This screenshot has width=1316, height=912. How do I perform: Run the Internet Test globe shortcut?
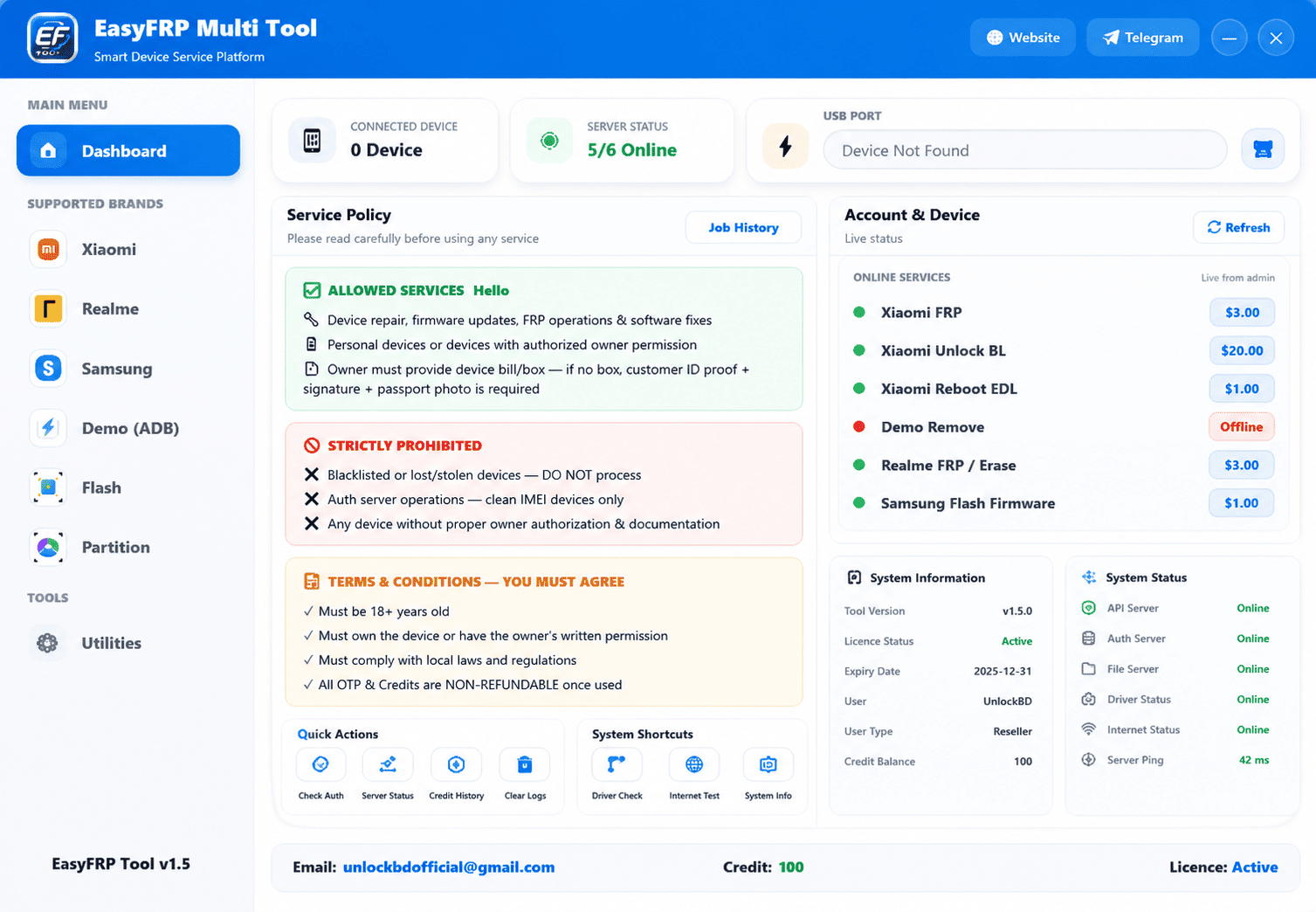pyautogui.click(x=694, y=765)
